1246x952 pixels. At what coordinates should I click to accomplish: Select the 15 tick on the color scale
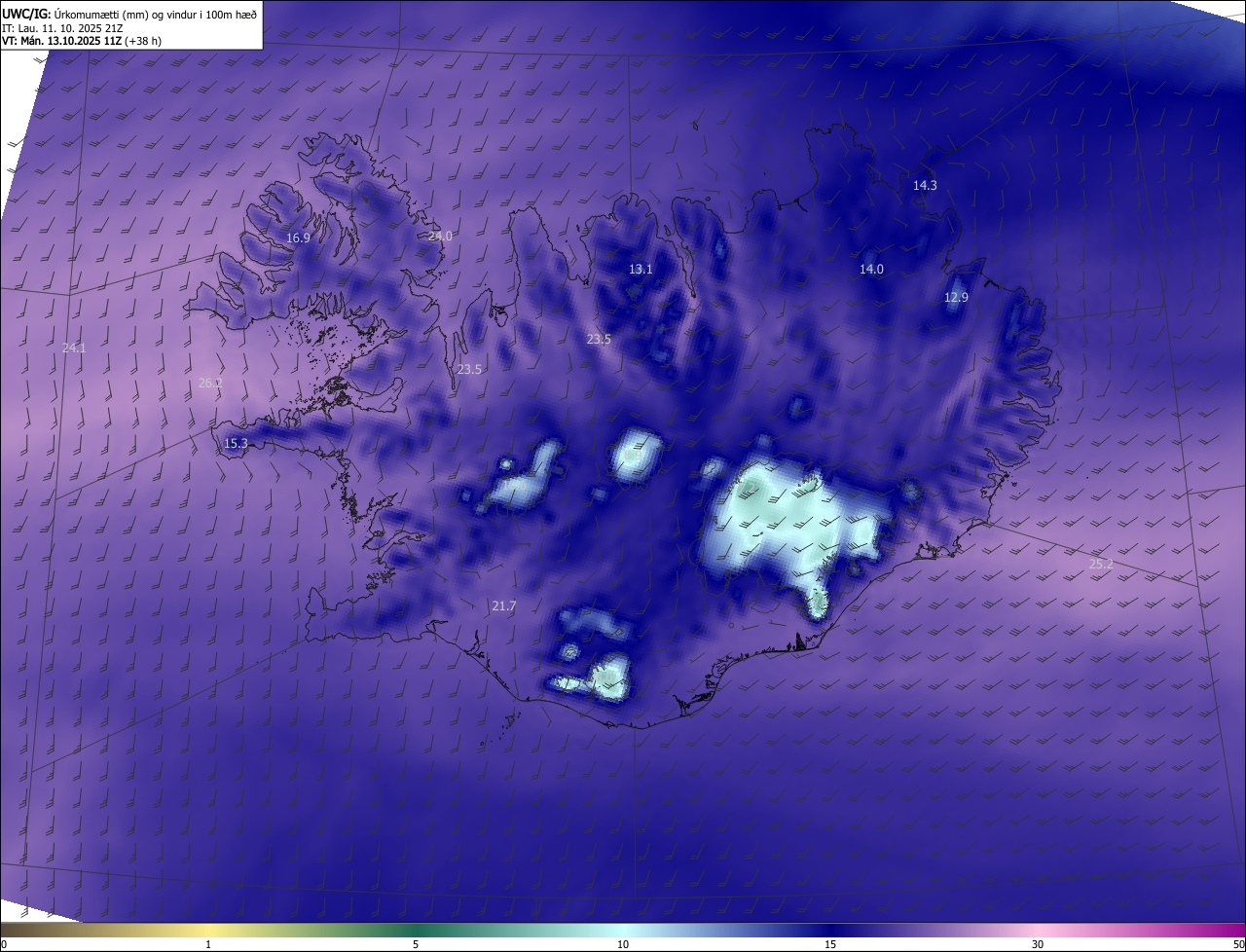click(x=830, y=945)
